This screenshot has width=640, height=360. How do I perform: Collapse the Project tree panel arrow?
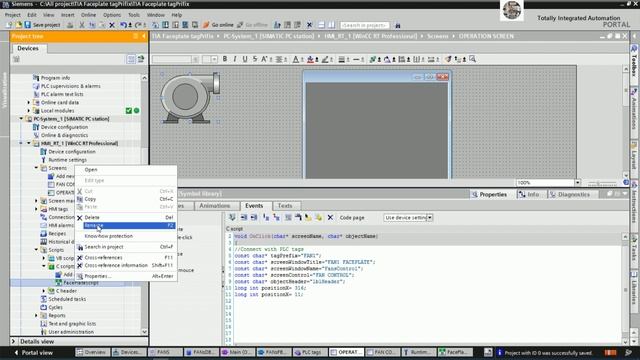[x=143, y=36]
